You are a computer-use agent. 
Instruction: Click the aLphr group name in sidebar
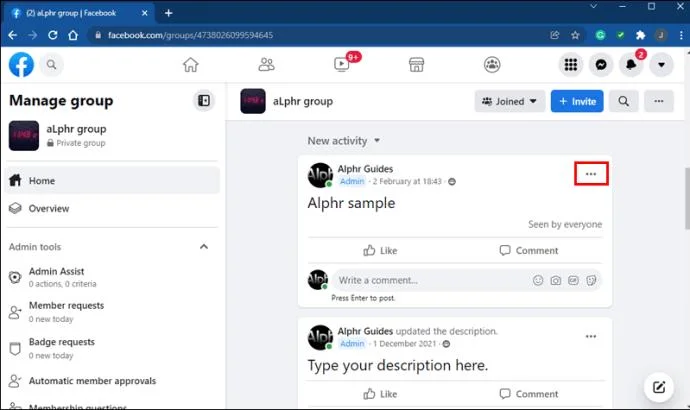[76, 129]
